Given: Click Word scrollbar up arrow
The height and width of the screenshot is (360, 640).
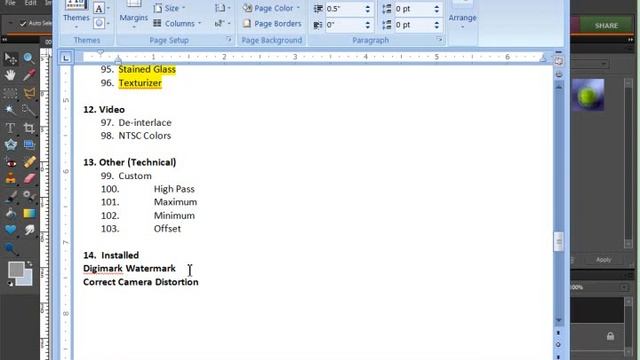Looking at the screenshot, I should click(x=559, y=87).
